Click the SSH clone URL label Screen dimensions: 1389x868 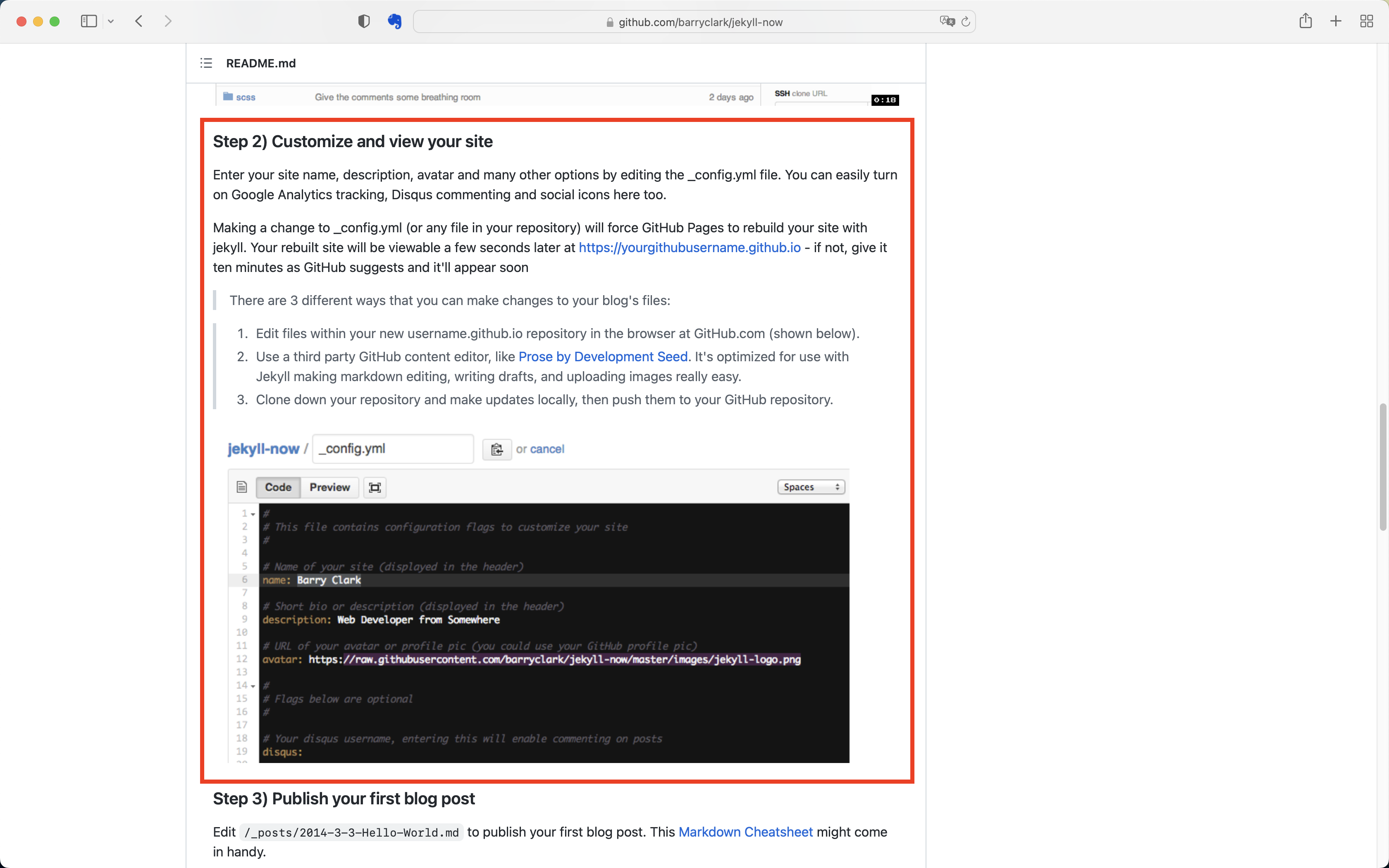[801, 93]
